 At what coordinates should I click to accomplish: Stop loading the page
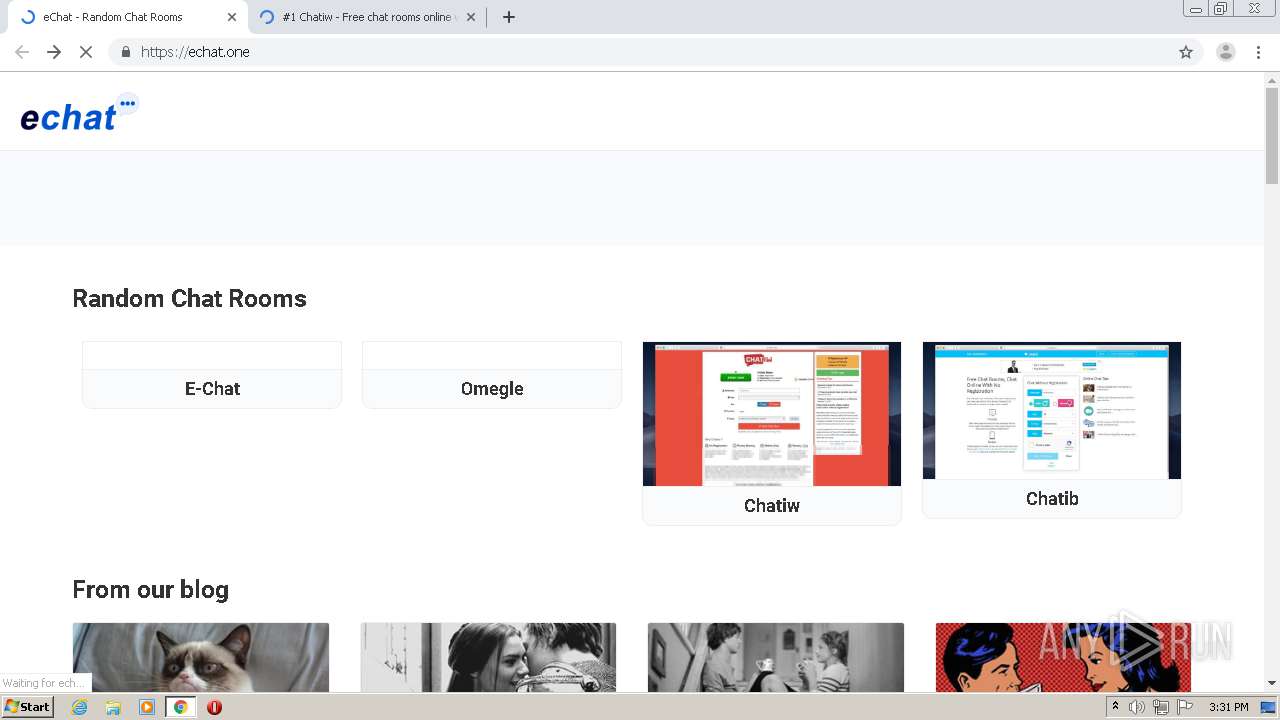pos(86,52)
